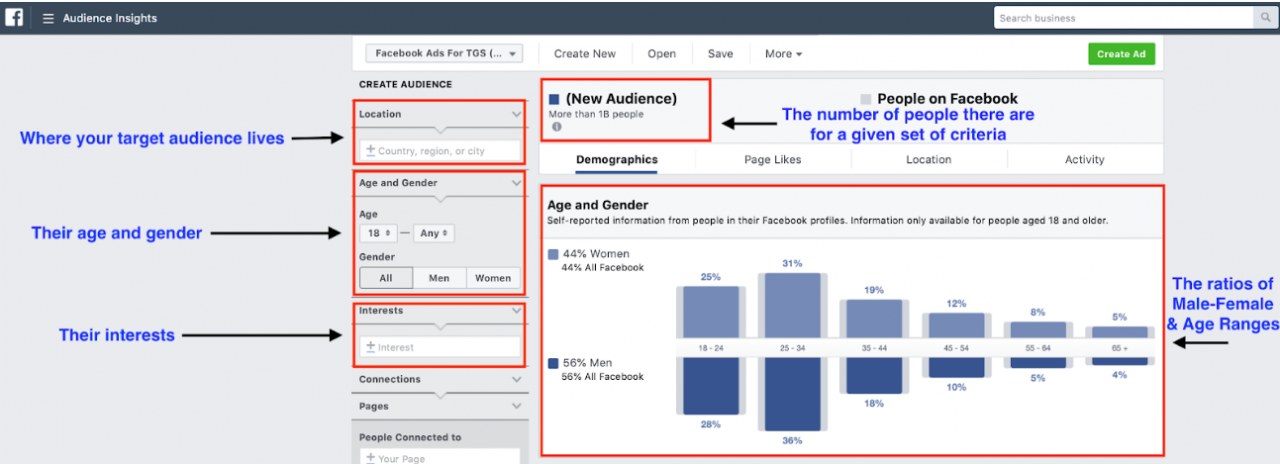This screenshot has height=464, width=1280.
Task: Open the hamburger menu beside Audience Insights
Action: pos(48,18)
